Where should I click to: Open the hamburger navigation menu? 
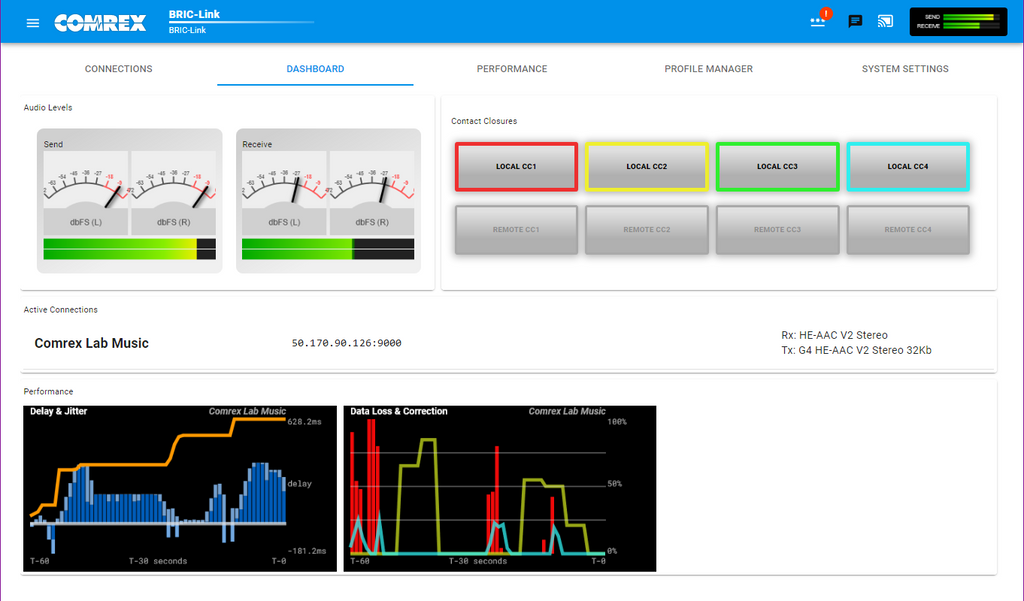pyautogui.click(x=33, y=23)
